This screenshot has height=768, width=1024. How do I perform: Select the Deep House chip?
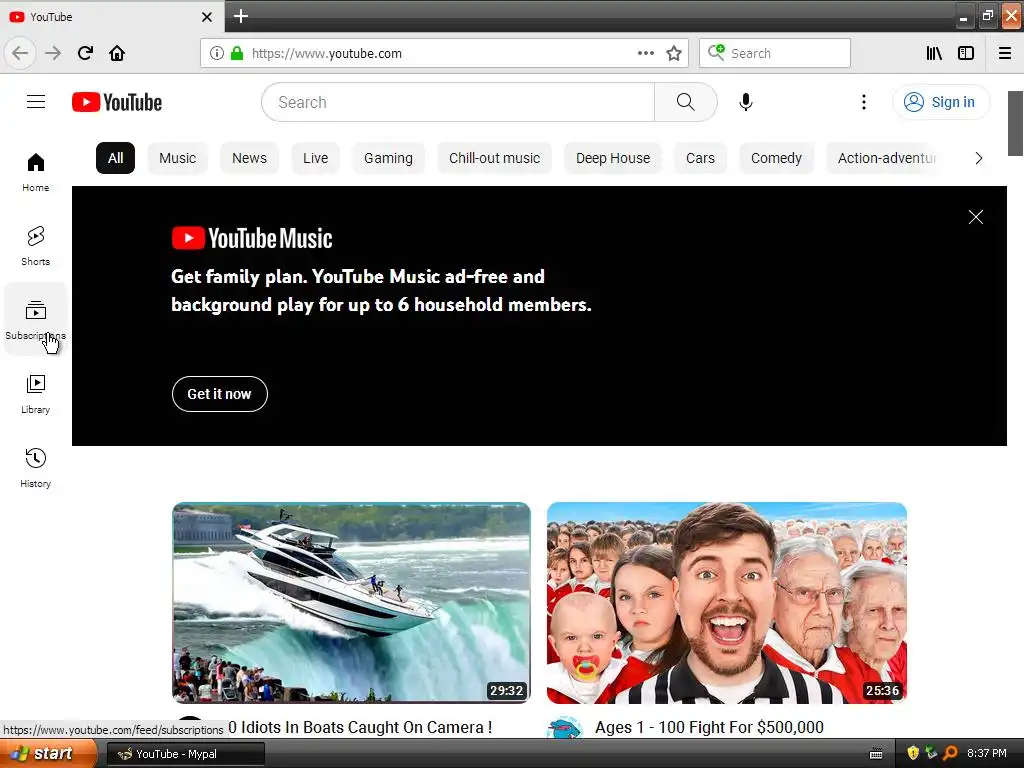613,158
